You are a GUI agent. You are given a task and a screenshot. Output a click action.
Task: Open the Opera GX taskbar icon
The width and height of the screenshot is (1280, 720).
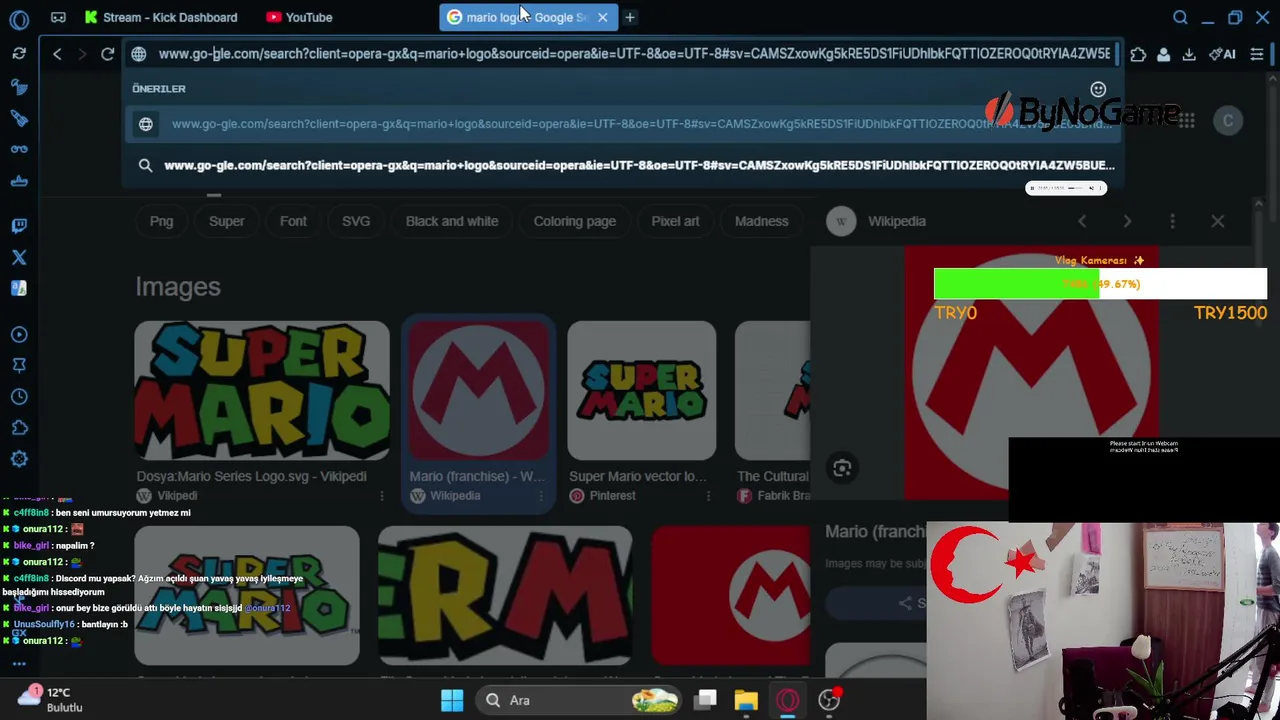pos(788,700)
